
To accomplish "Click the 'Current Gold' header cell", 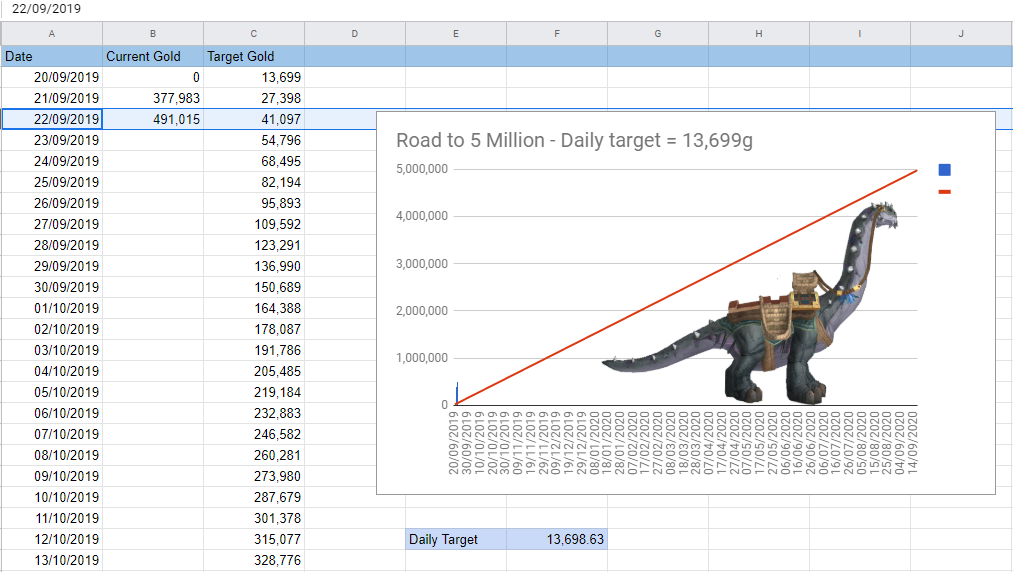I will [152, 56].
